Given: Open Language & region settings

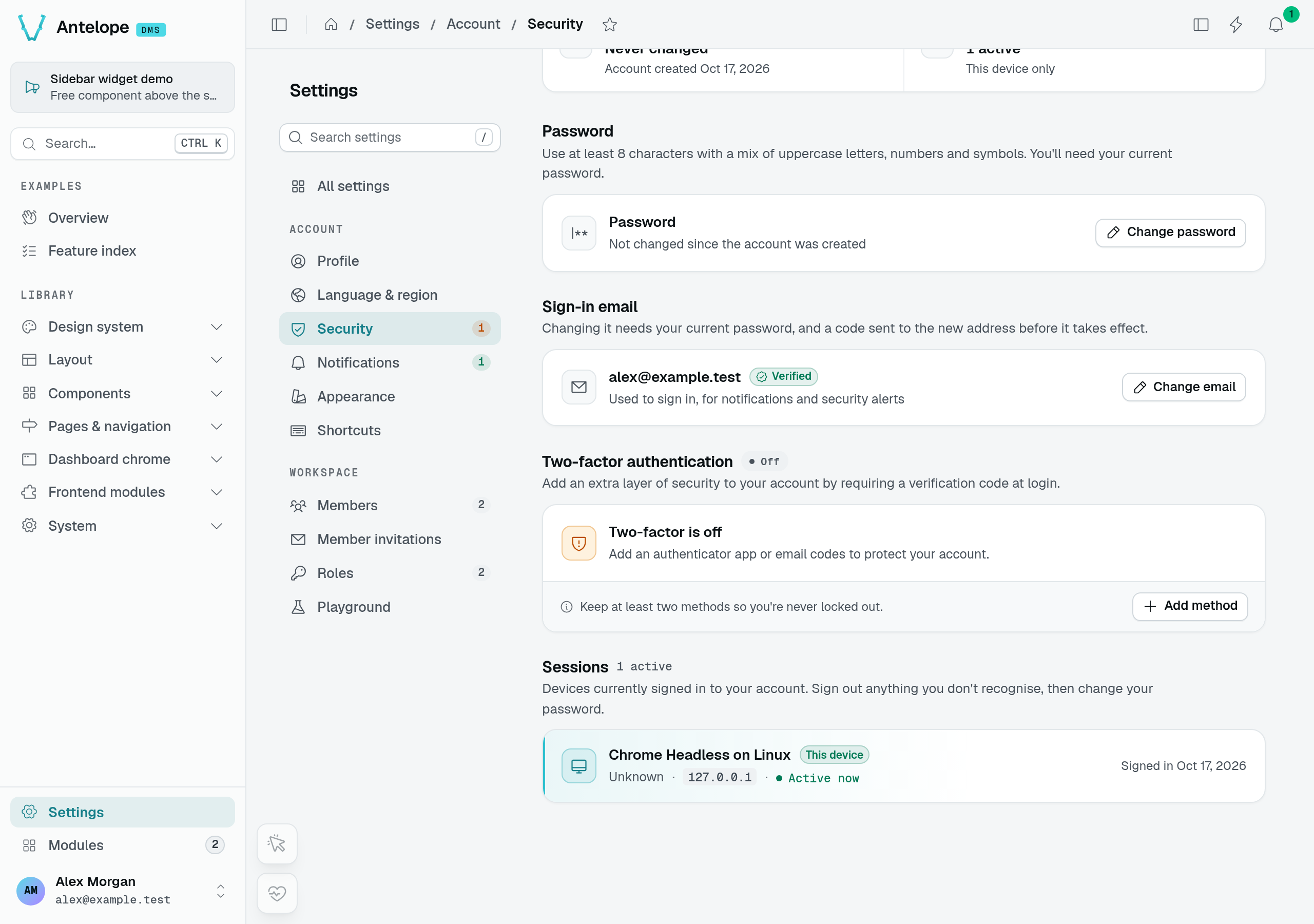Looking at the screenshot, I should (390, 295).
